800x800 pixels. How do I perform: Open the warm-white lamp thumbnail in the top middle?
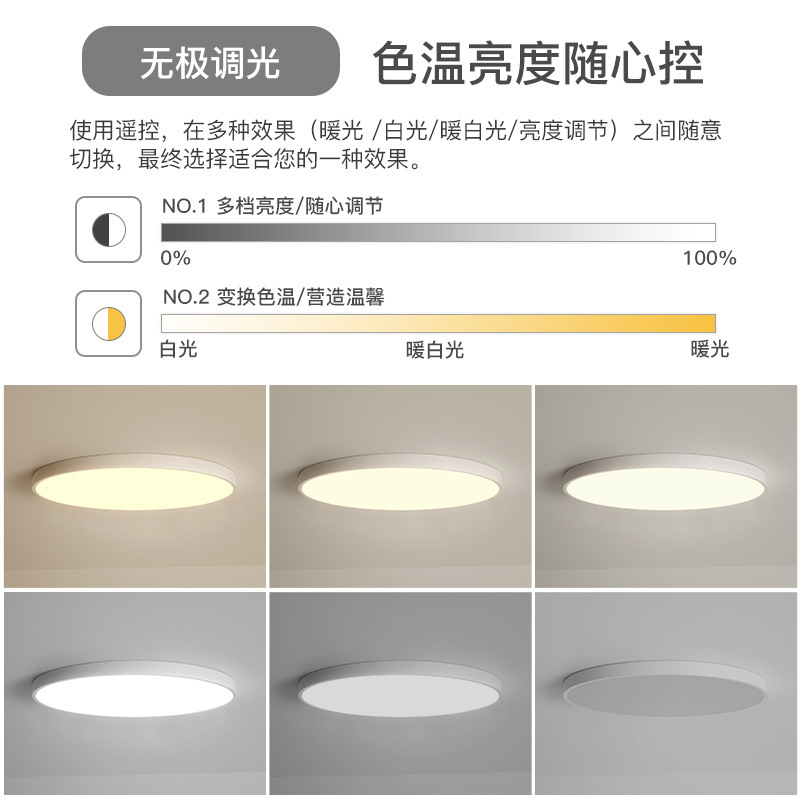400,486
